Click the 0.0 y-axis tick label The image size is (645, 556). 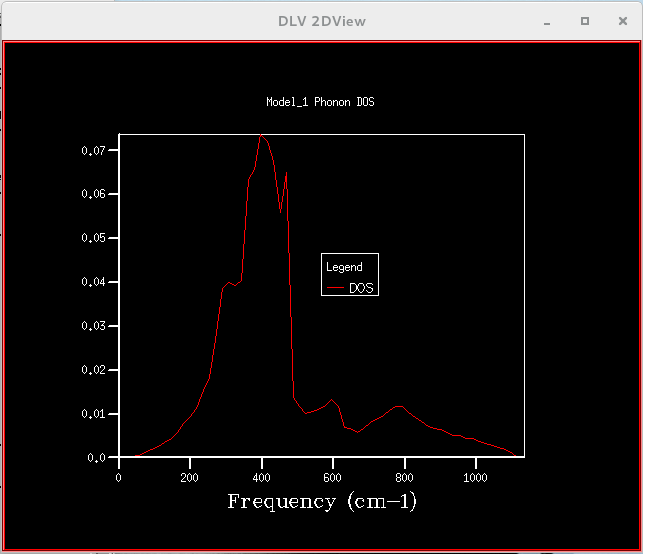click(96, 458)
